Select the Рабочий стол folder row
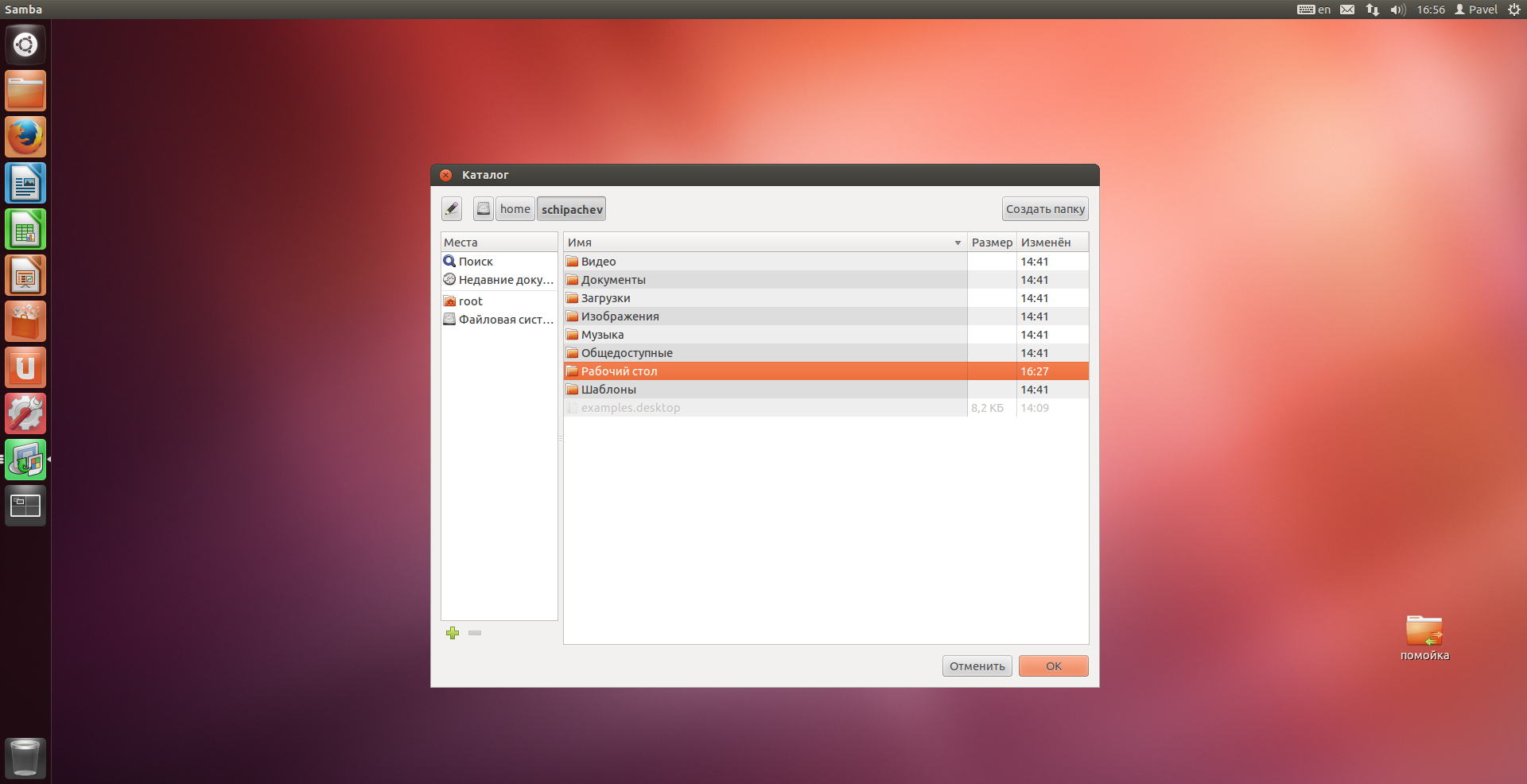1527x784 pixels. 826,371
